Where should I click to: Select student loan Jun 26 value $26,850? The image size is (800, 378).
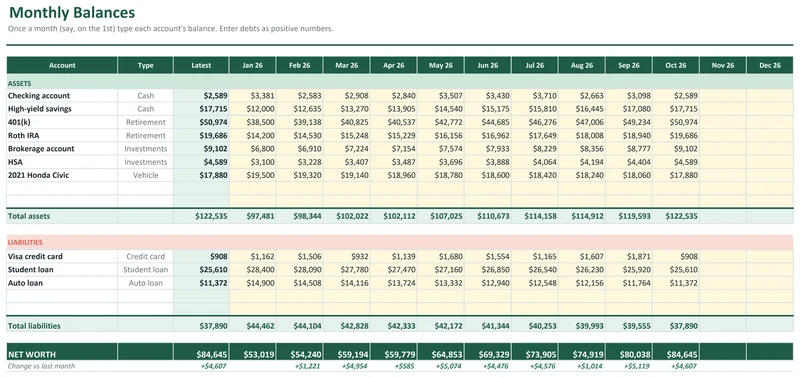[x=488, y=270]
